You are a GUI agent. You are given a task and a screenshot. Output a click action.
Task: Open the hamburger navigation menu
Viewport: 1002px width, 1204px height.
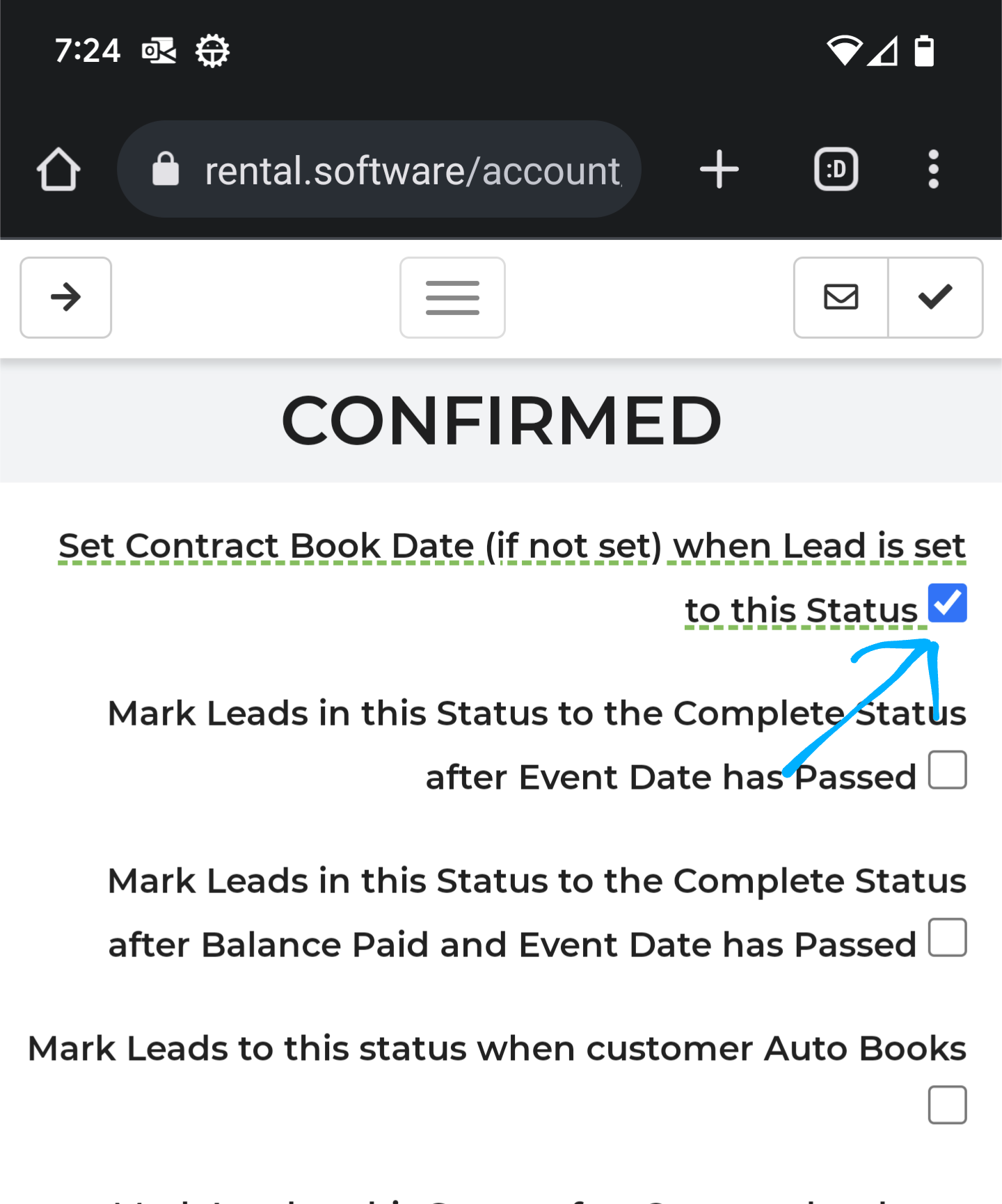pyautogui.click(x=452, y=298)
